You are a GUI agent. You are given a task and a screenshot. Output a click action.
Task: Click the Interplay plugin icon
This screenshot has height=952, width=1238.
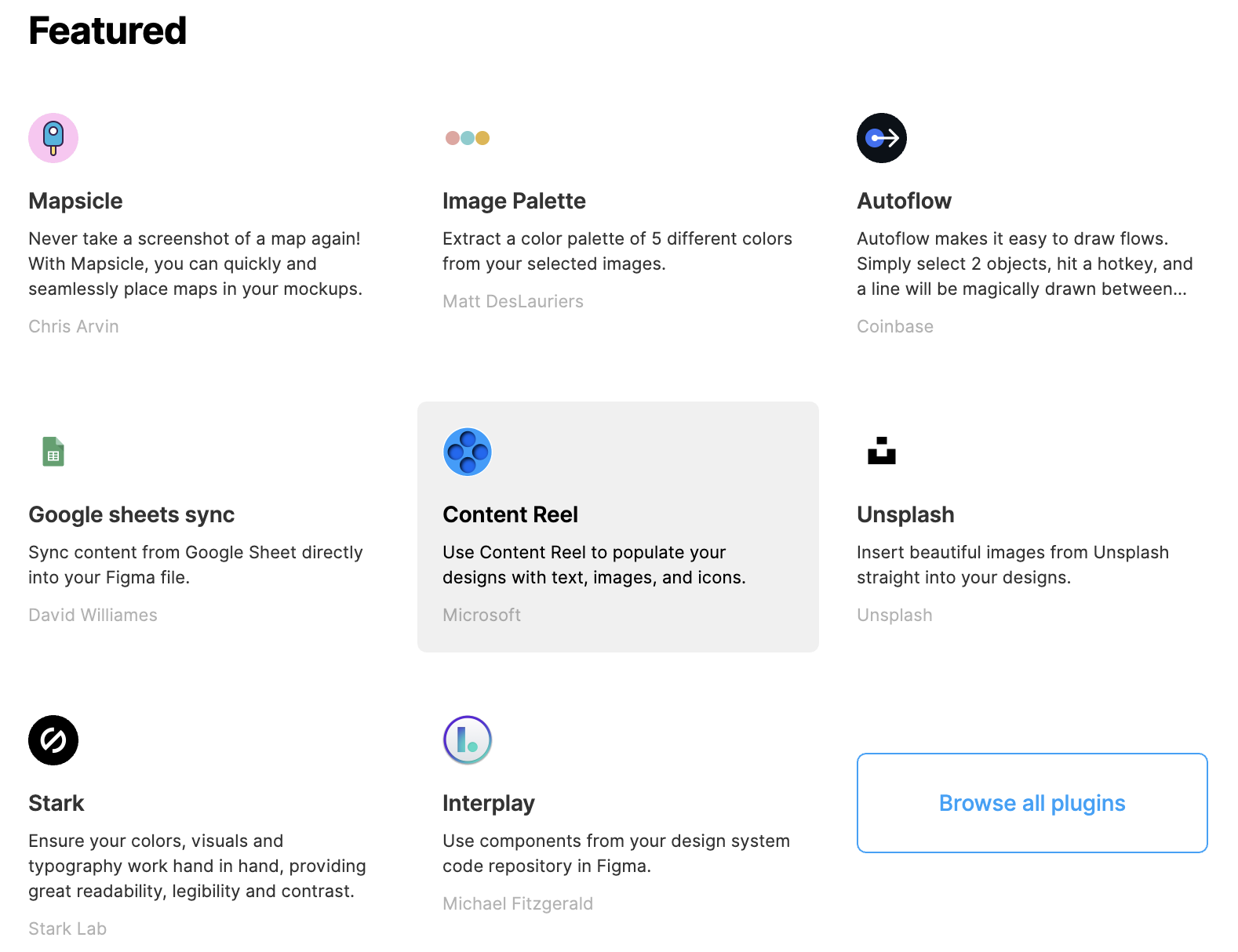pos(468,740)
